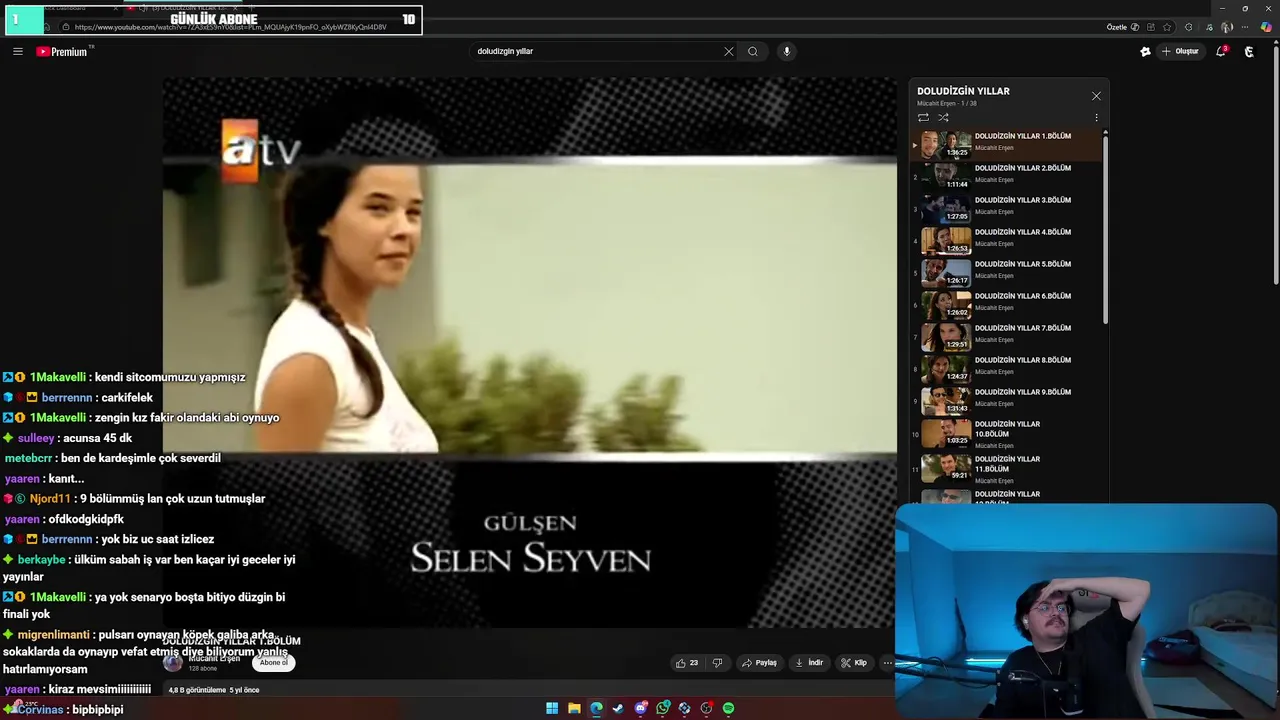
Task: Select DOLUDİZGİN YILLAR 4.BÖLÜM title
Action: pyautogui.click(x=1022, y=232)
